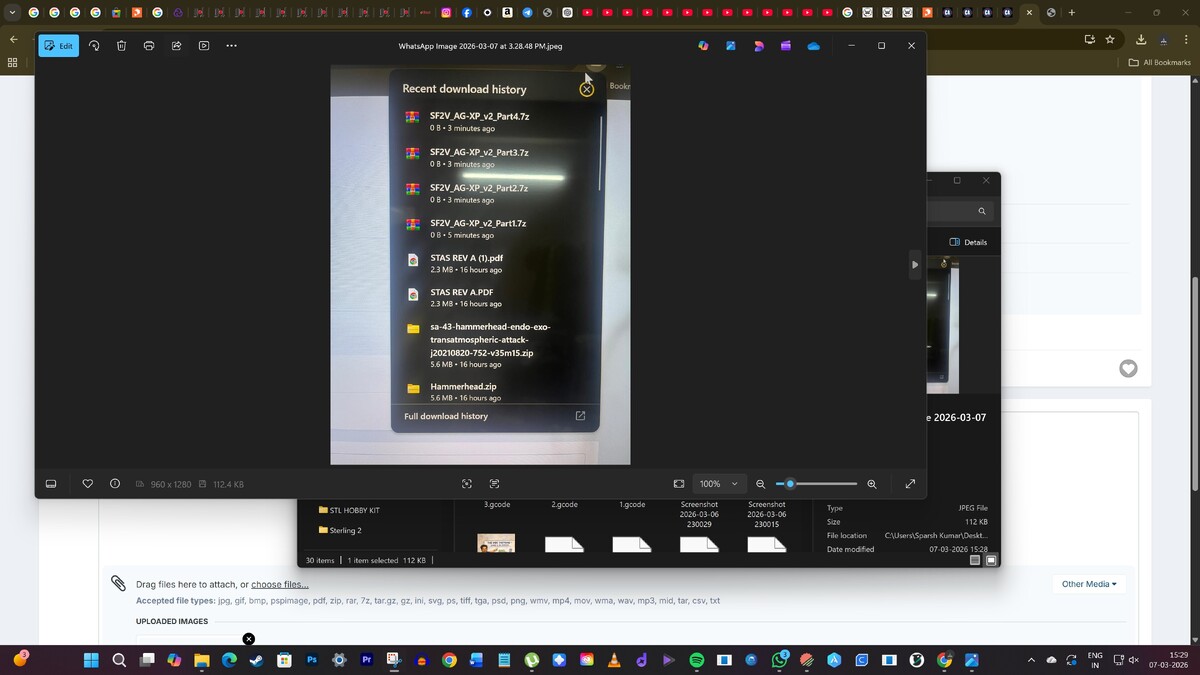Enter full screen using the expand arrows icon
1200x675 pixels.
click(x=910, y=484)
